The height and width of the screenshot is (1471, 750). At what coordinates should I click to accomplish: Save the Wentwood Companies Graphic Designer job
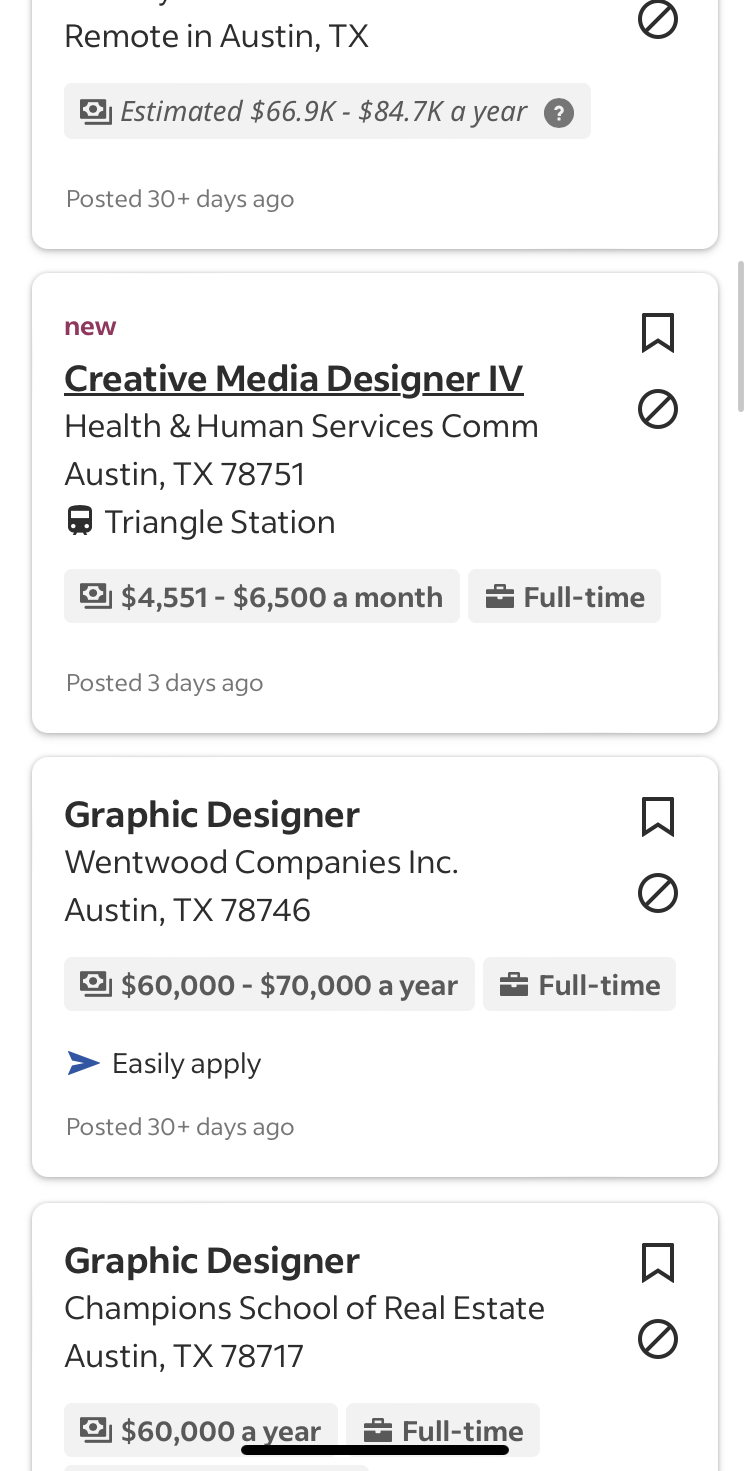(657, 817)
